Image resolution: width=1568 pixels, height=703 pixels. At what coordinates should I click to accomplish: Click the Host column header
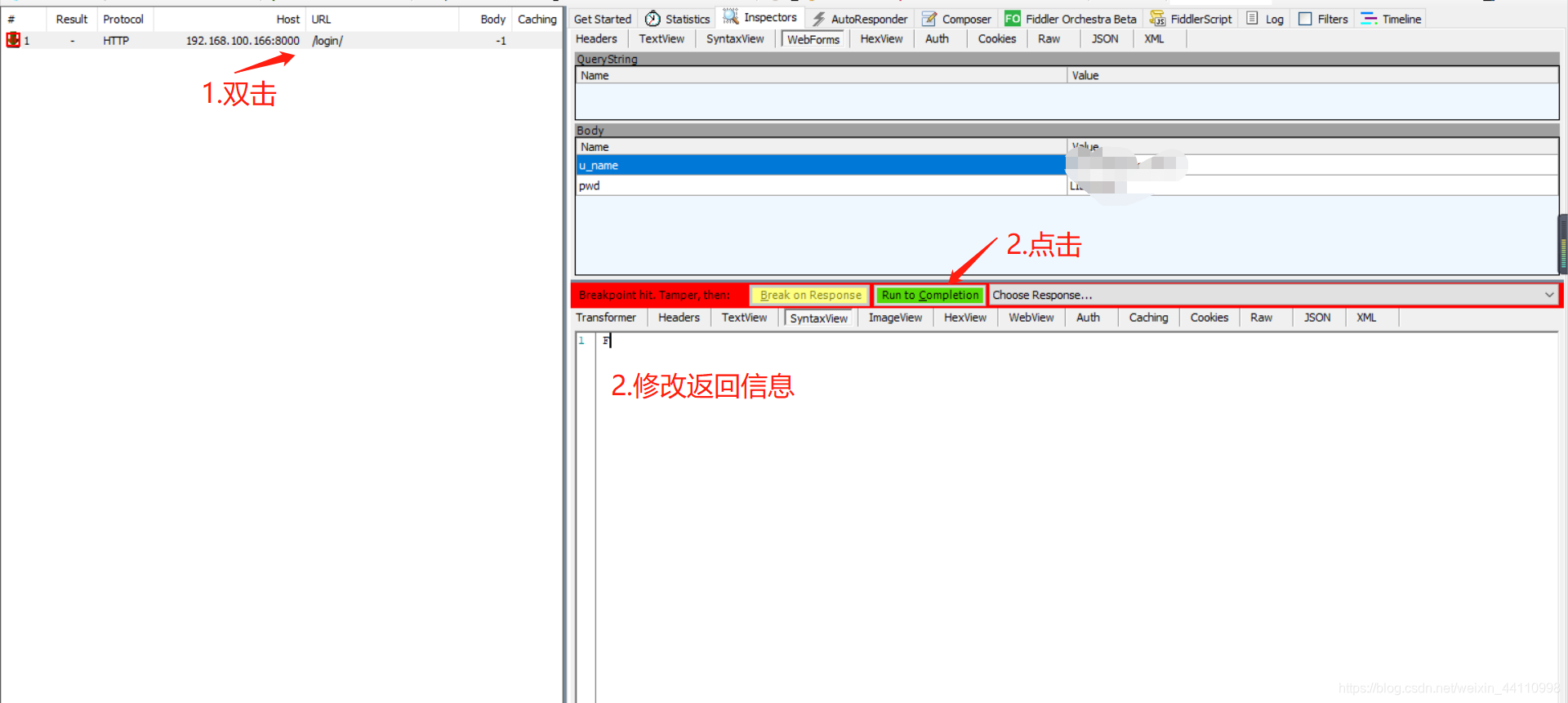[x=229, y=19]
